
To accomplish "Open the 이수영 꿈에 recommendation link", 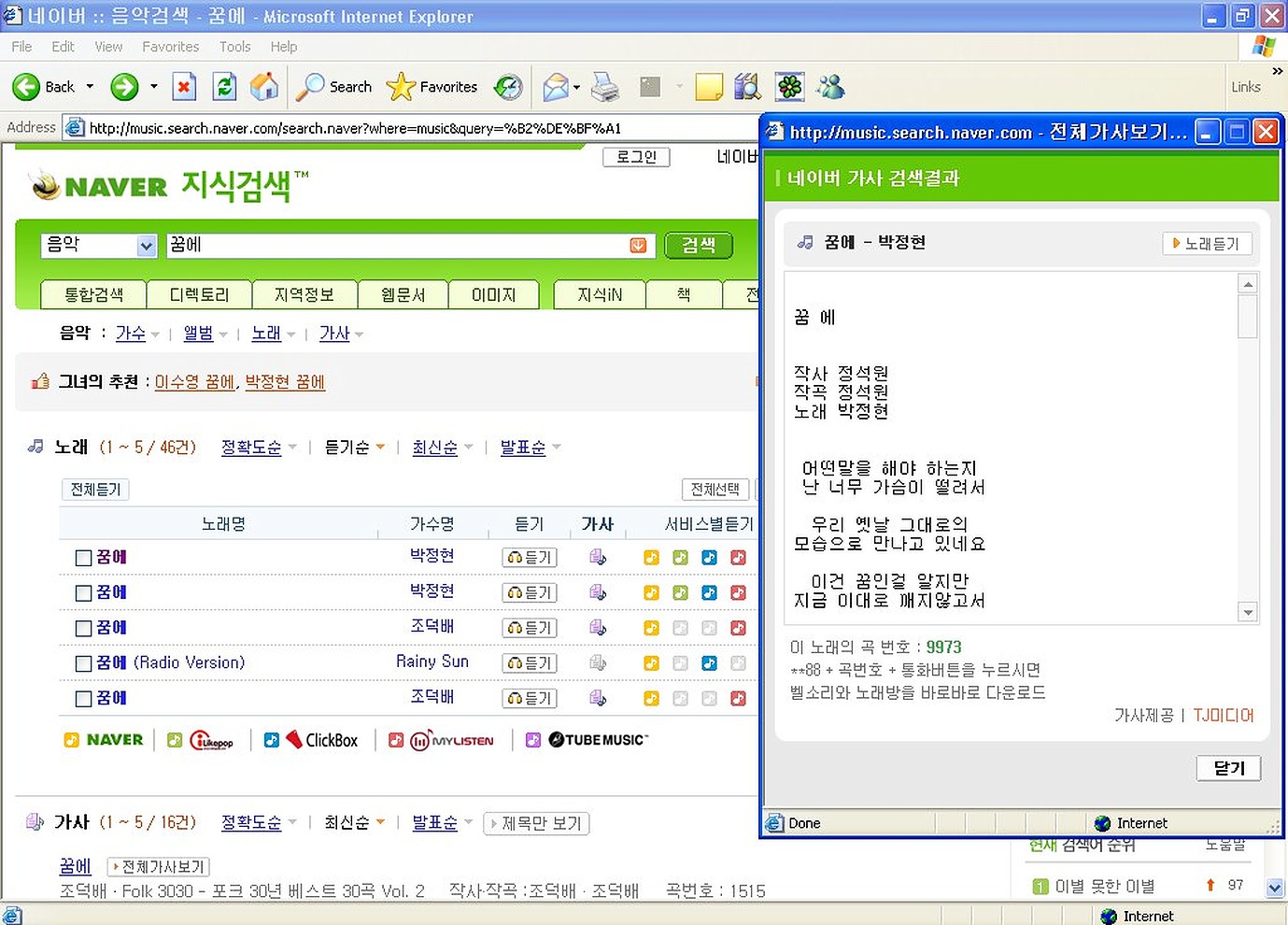I will pyautogui.click(x=194, y=382).
